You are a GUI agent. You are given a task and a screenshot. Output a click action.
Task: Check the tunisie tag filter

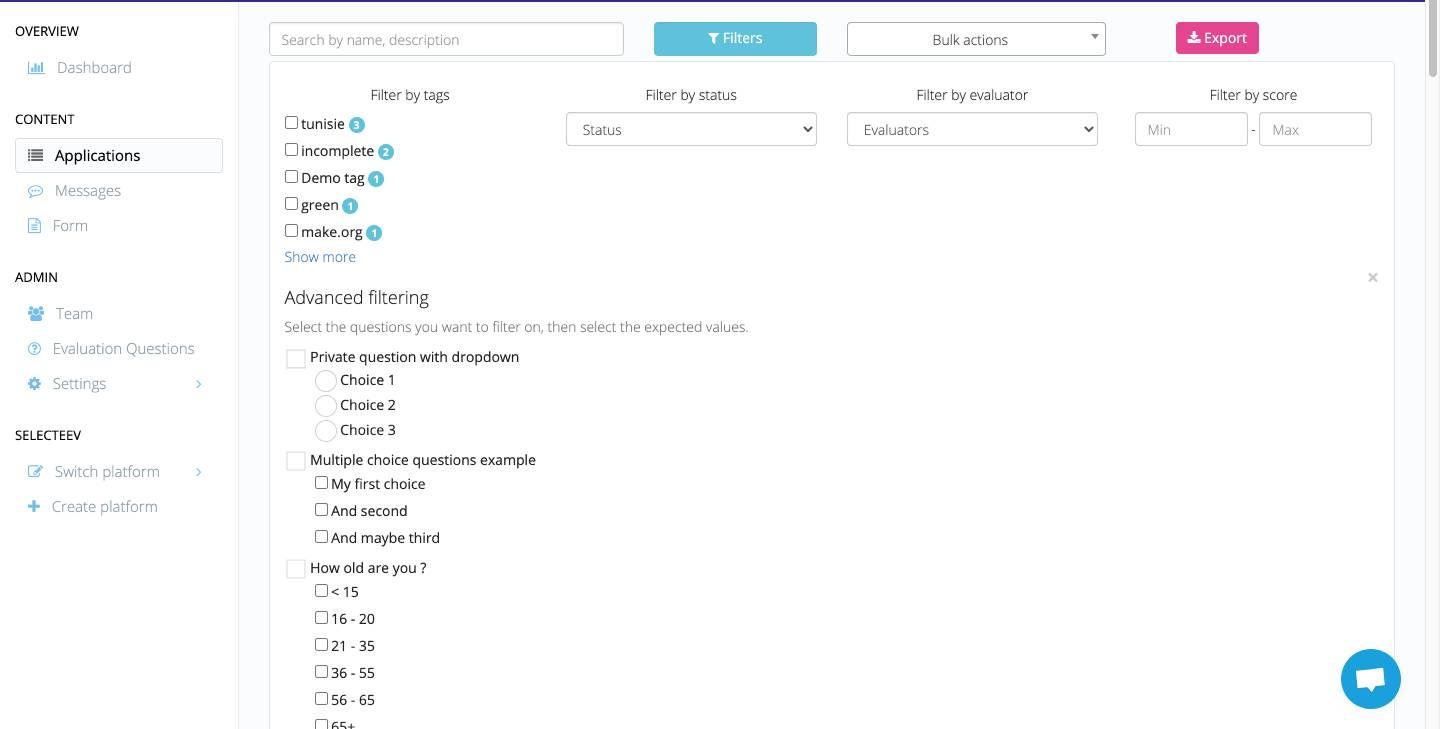(291, 123)
